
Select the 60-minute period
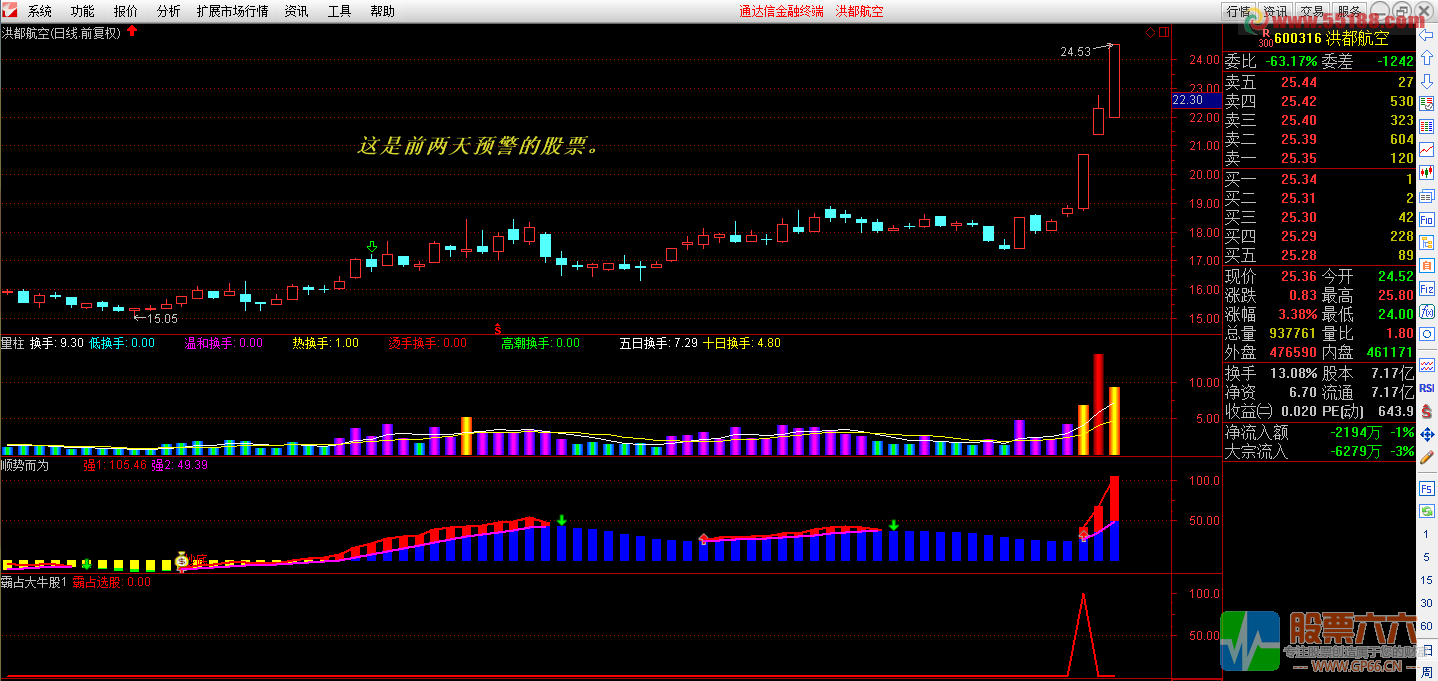[x=1428, y=625]
